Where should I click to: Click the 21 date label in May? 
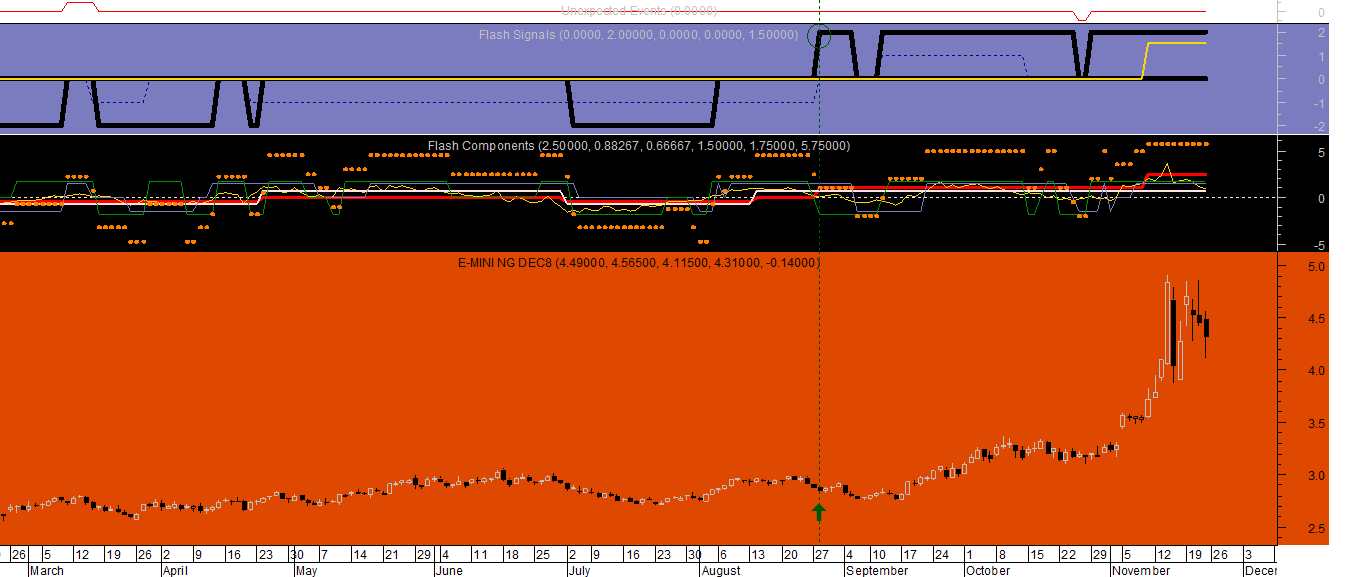click(x=392, y=554)
